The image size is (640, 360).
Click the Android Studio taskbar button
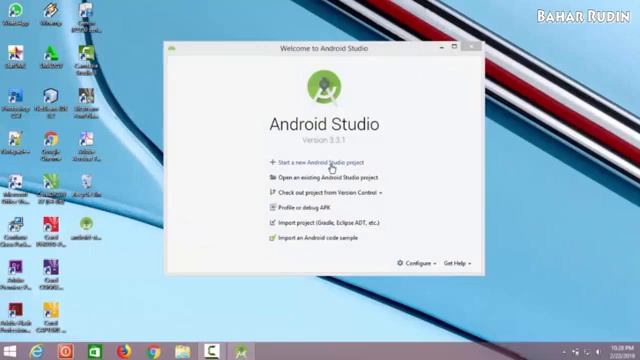[x=241, y=351]
